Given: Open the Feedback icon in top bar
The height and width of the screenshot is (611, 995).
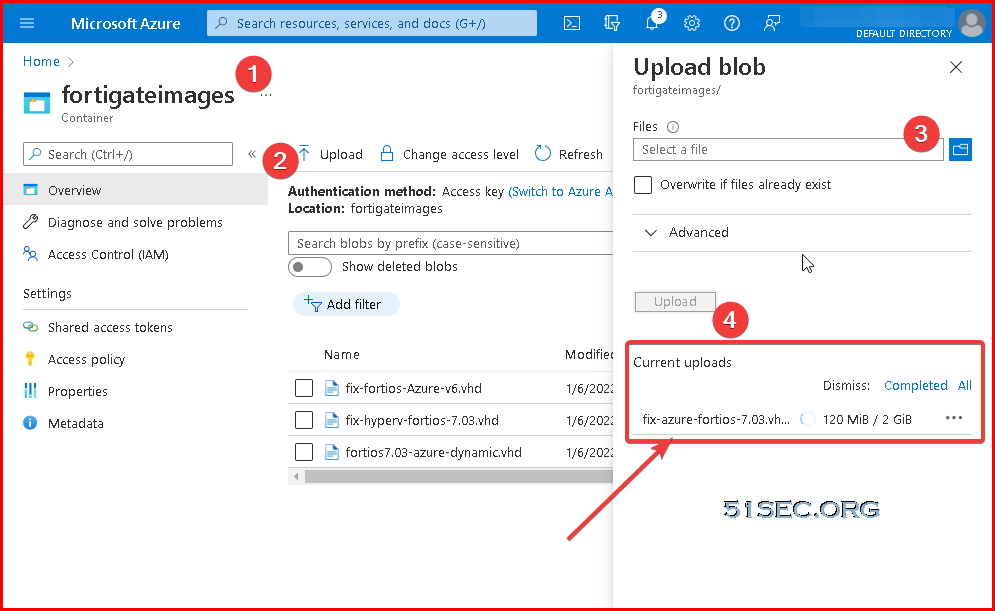Looking at the screenshot, I should point(772,23).
